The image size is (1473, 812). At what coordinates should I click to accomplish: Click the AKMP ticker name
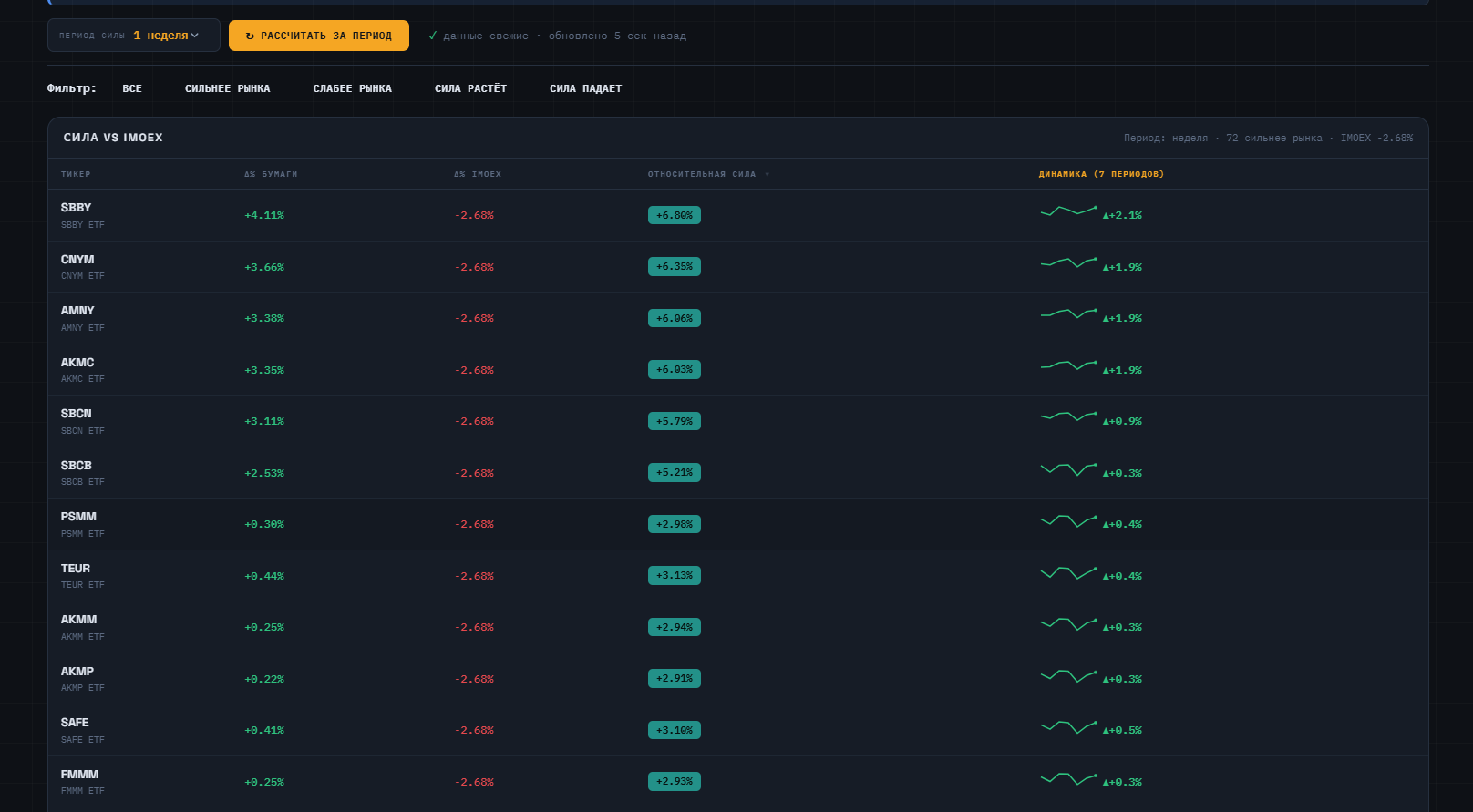[x=77, y=672]
